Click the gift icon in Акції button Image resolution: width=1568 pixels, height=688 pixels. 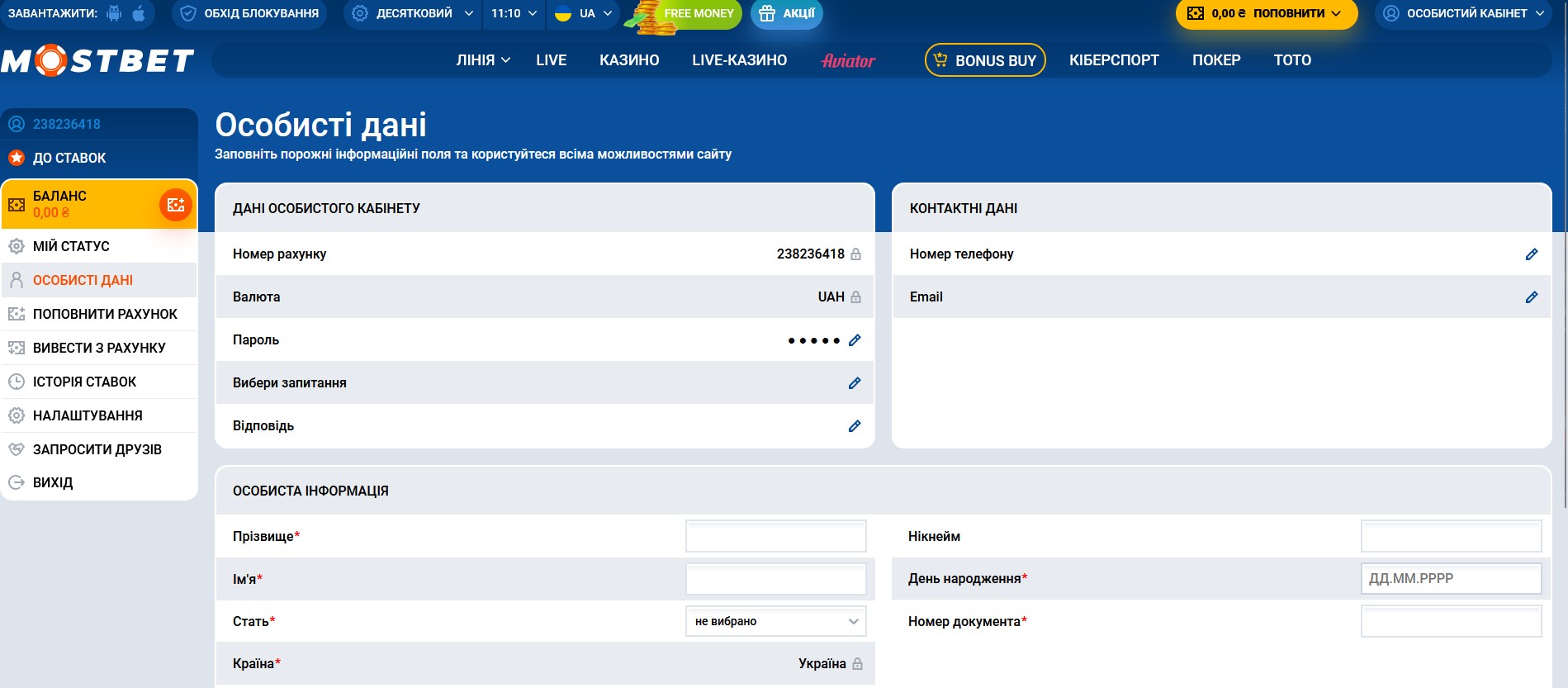(767, 13)
